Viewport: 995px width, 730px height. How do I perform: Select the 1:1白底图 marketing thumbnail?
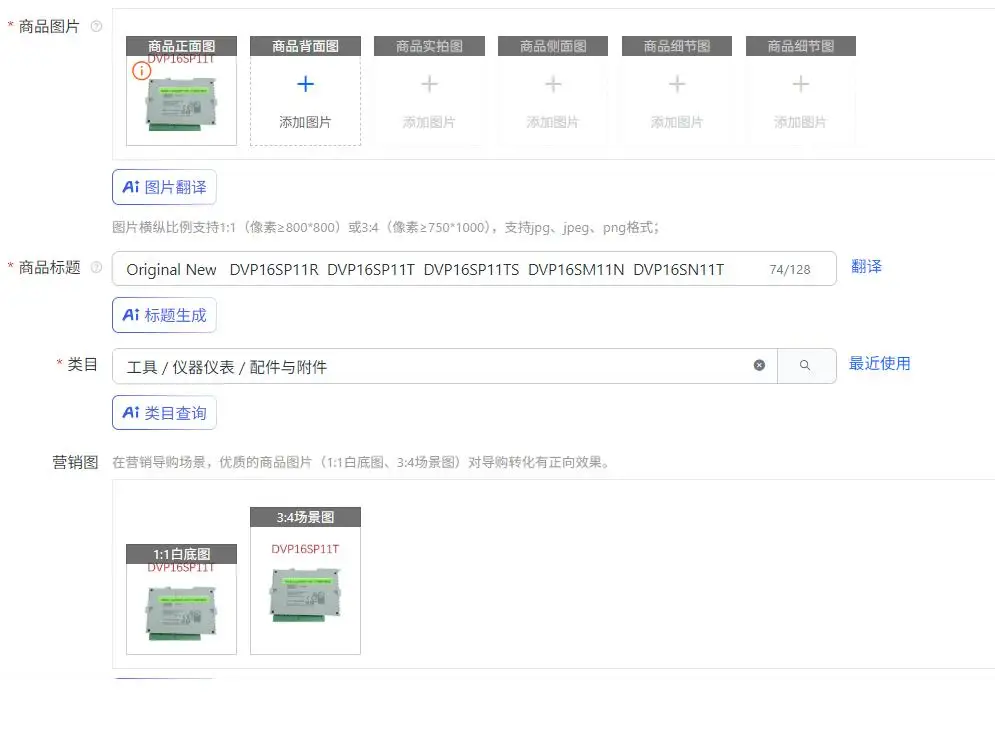coord(181,599)
